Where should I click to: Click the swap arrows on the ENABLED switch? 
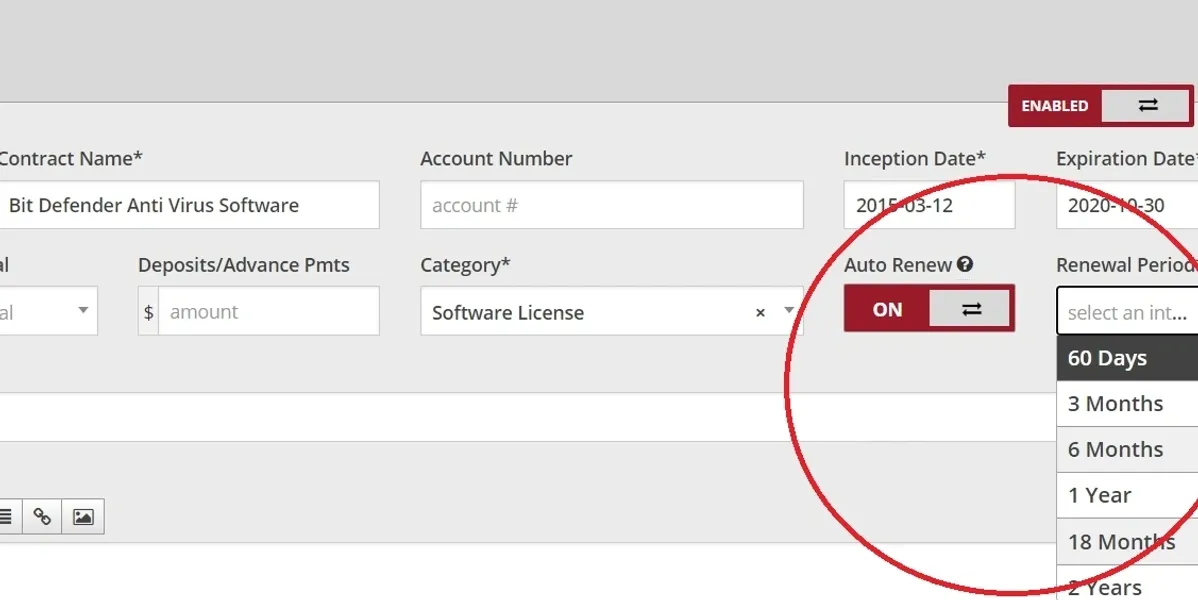pos(1146,105)
